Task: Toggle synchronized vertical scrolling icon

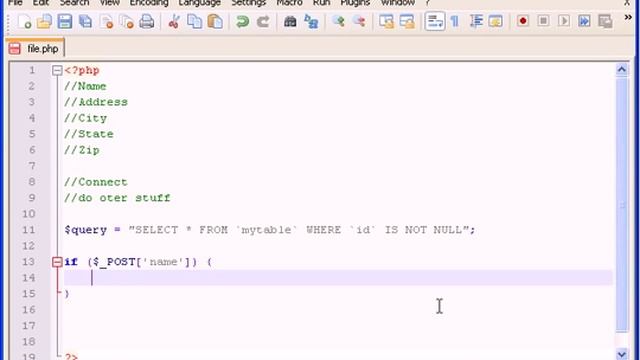Action: pyautogui.click(x=386, y=21)
